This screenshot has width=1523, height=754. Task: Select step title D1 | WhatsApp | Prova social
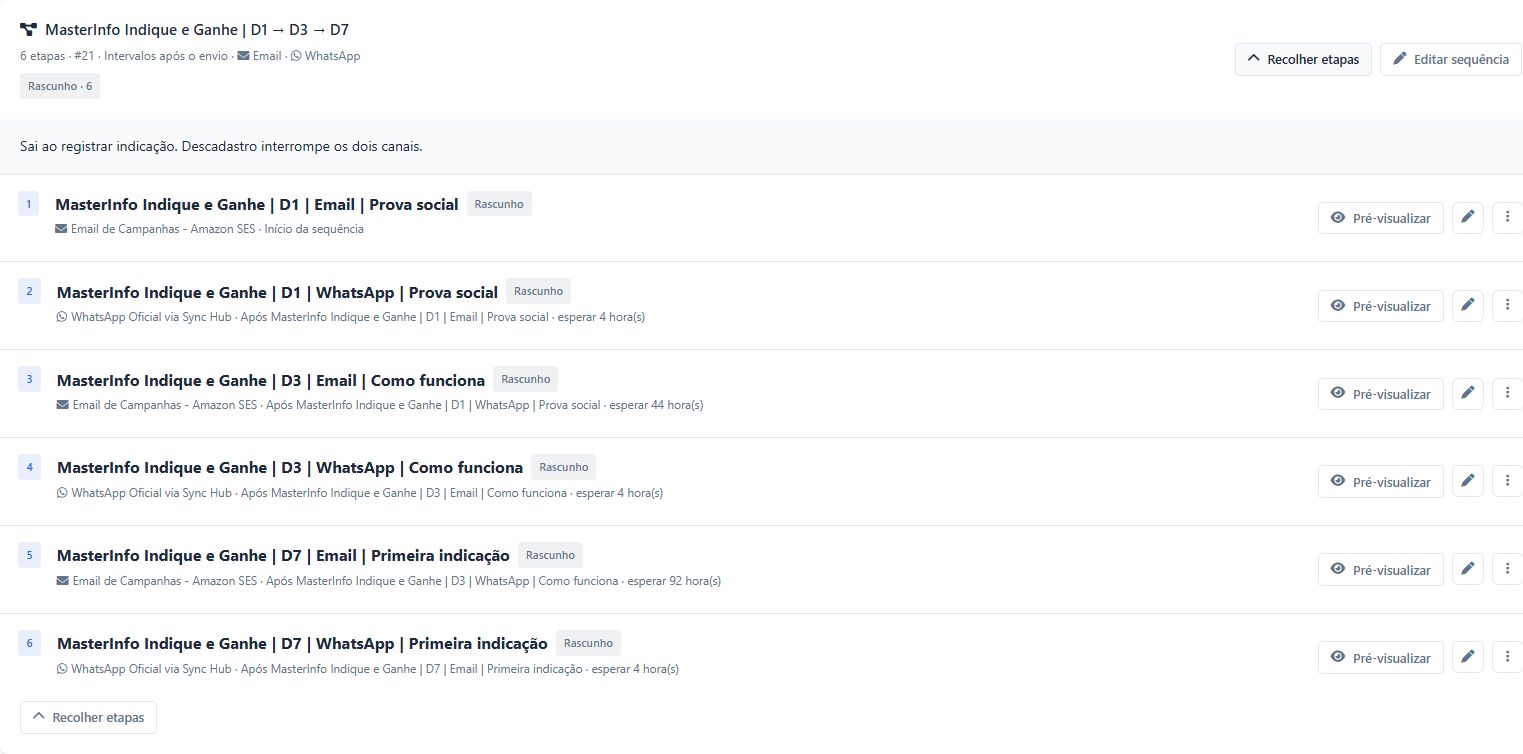(x=277, y=292)
